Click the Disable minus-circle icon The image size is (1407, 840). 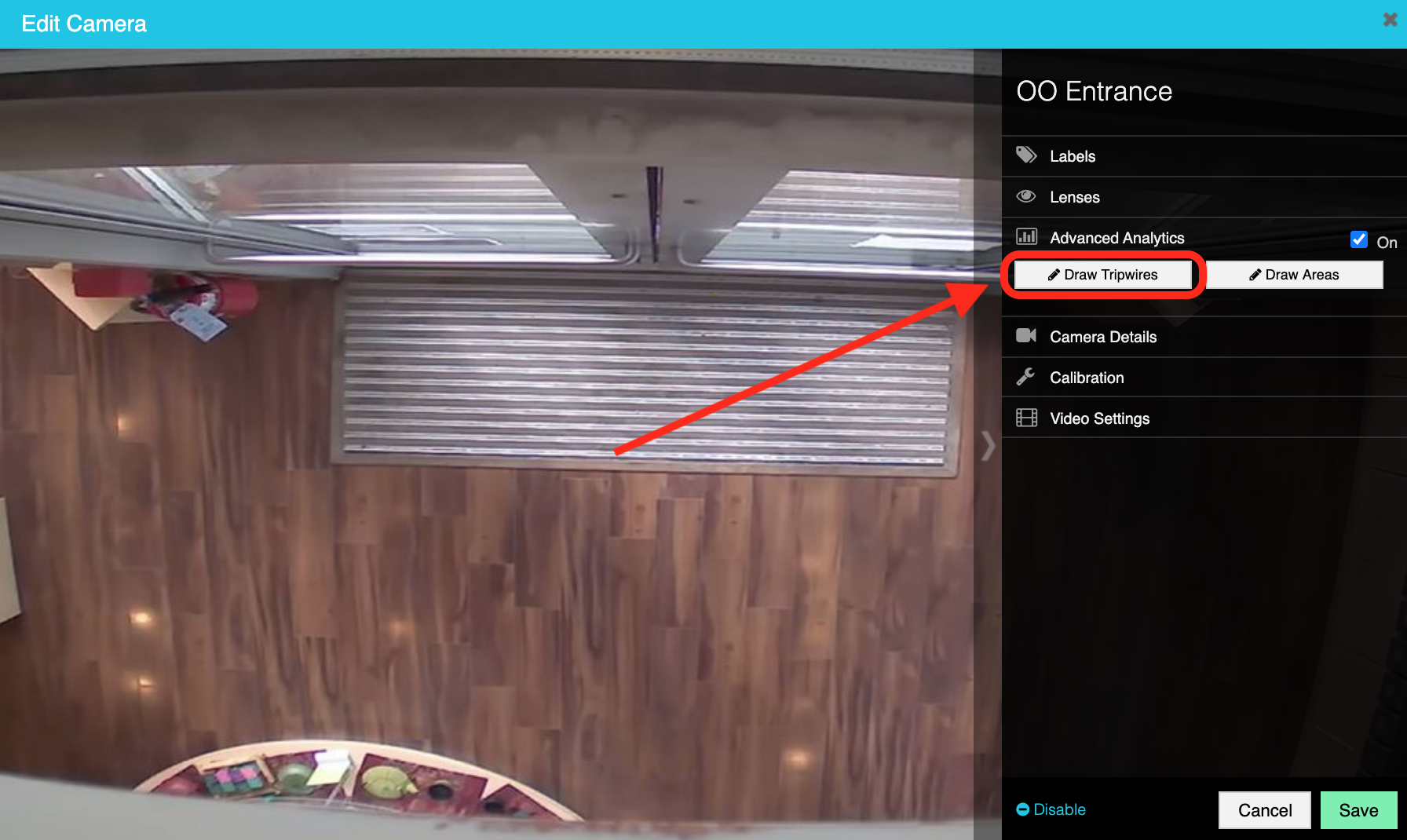click(1022, 809)
